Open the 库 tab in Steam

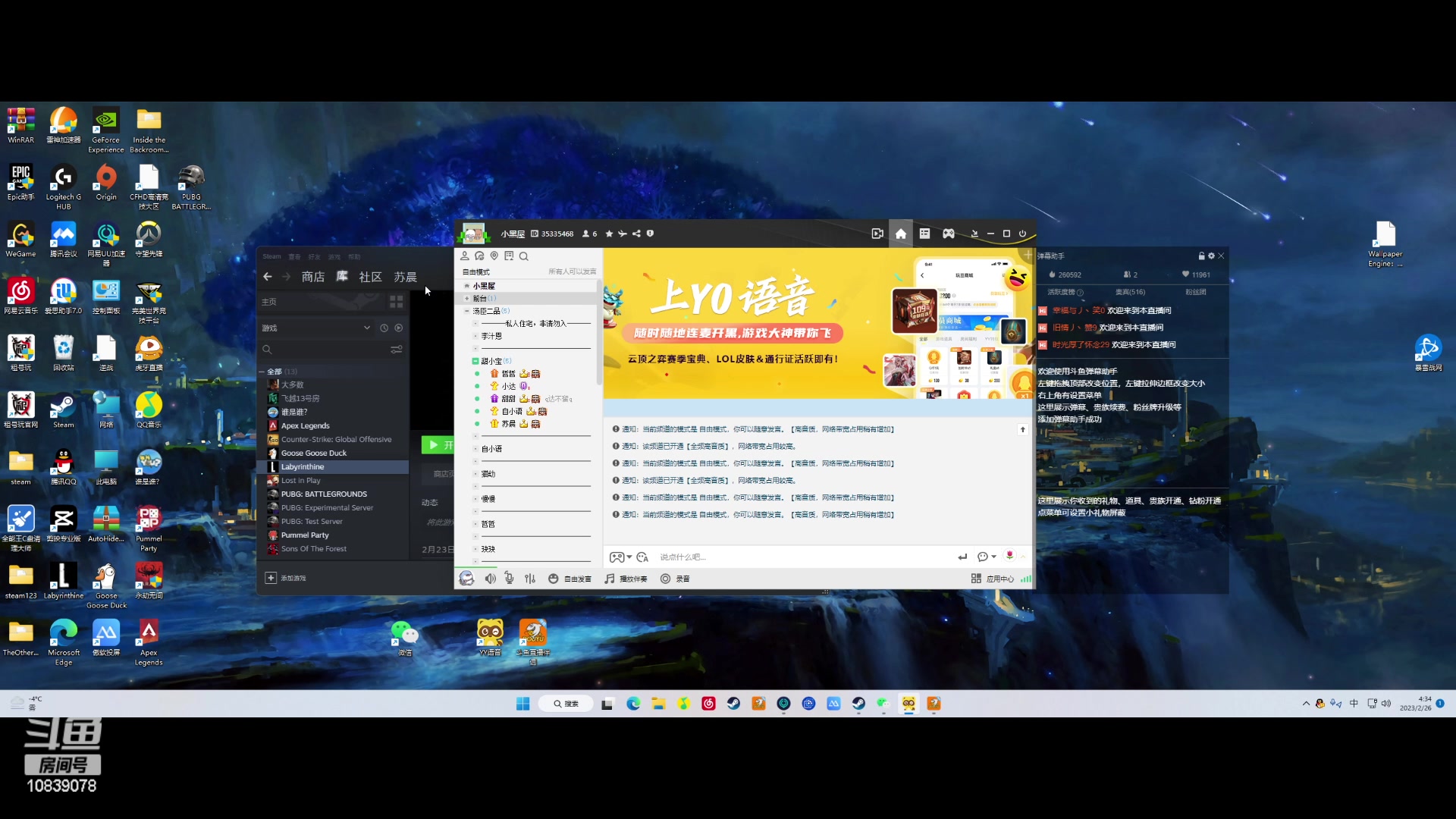tap(342, 277)
